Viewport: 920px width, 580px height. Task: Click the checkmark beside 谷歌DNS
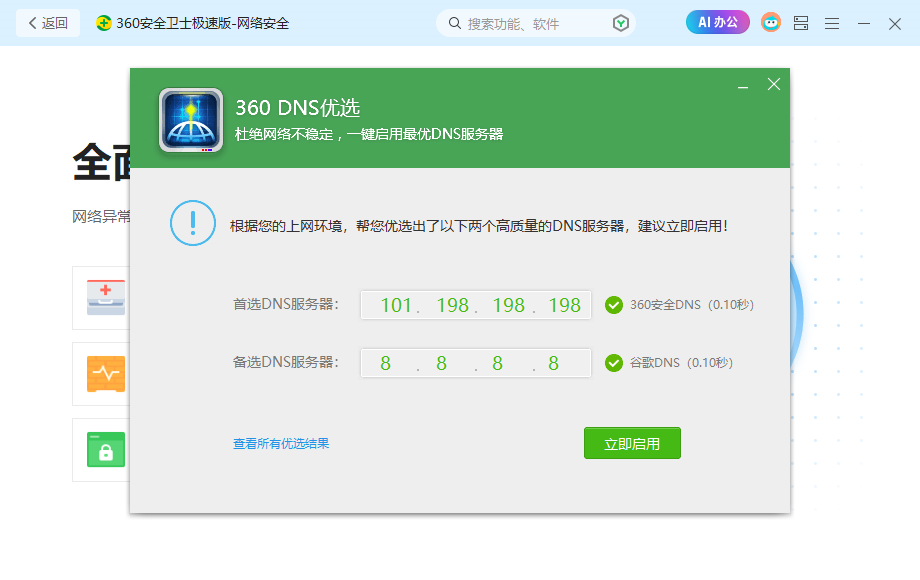point(613,363)
